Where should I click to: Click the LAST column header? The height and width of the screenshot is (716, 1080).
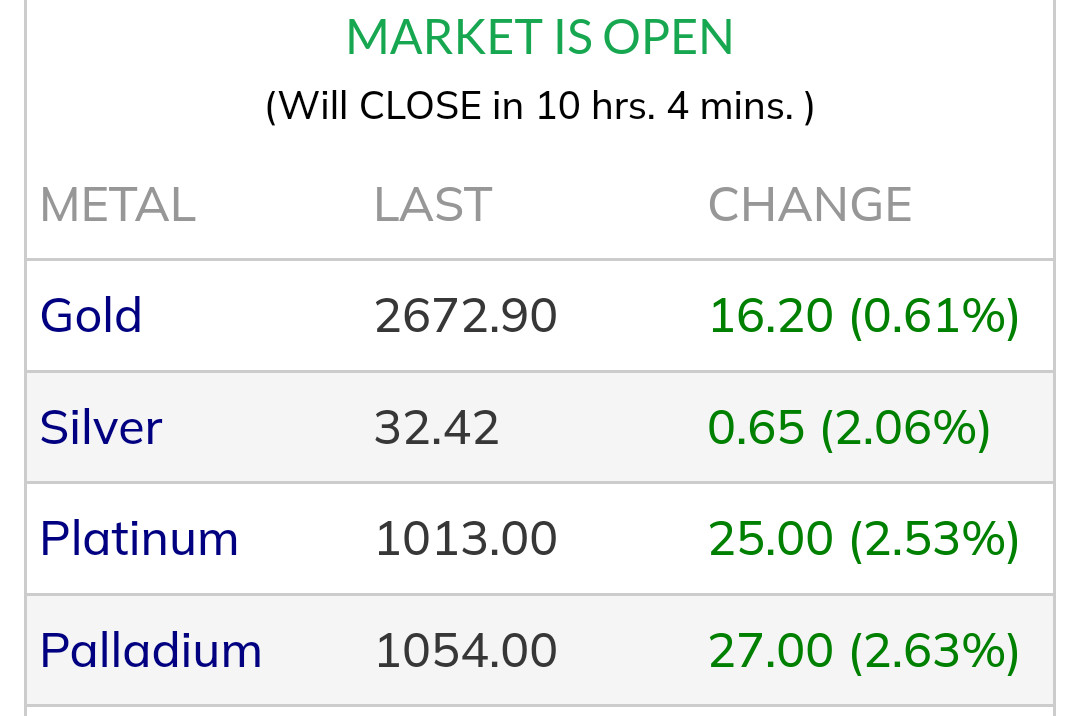click(x=432, y=205)
